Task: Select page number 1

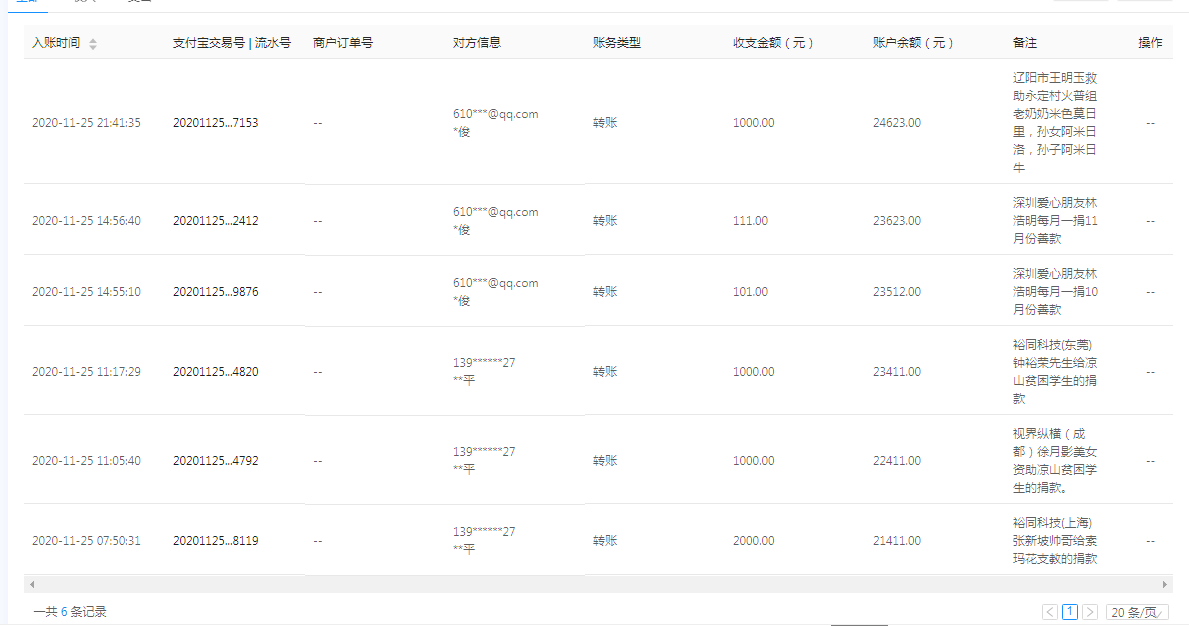Action: (x=1070, y=612)
